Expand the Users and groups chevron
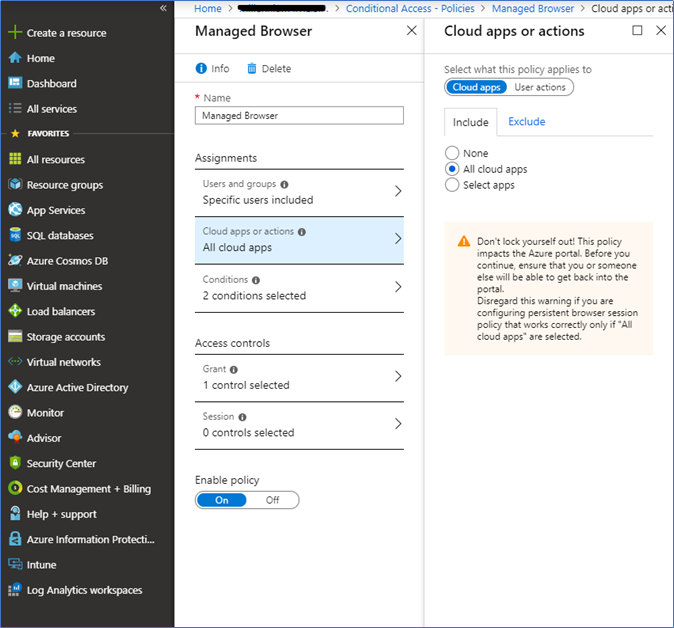 pyautogui.click(x=398, y=191)
